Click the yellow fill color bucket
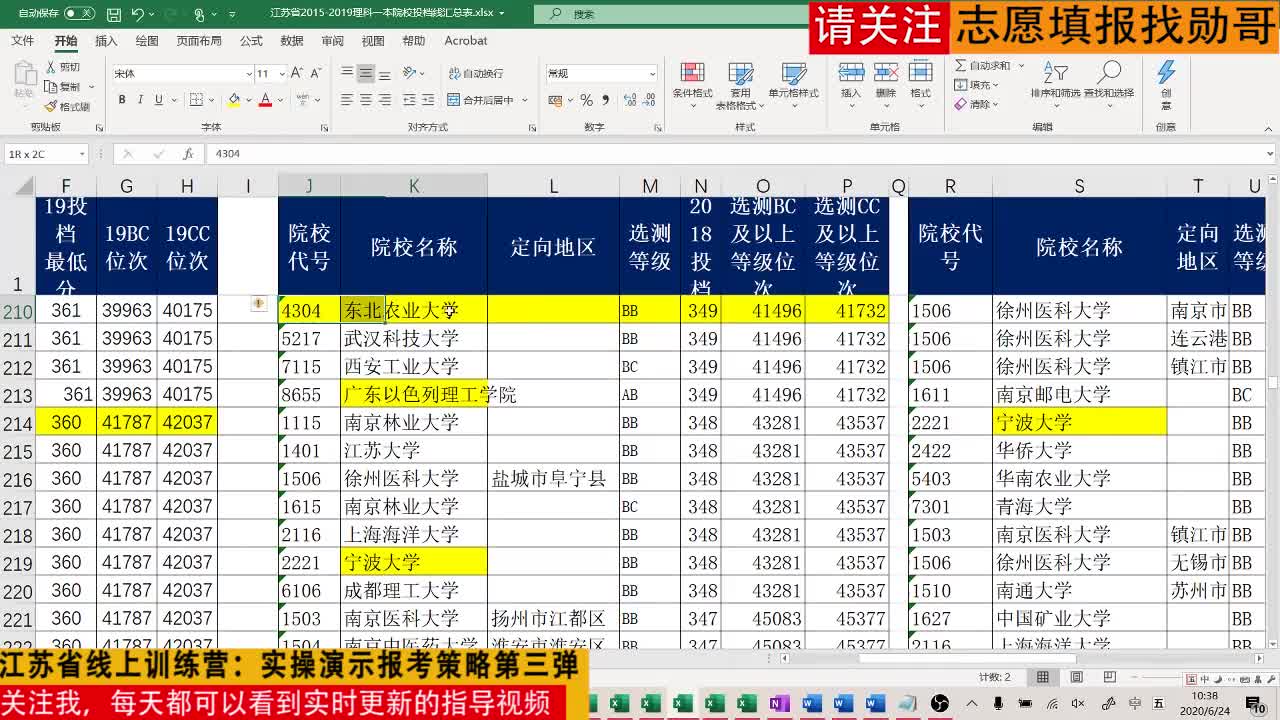Image resolution: width=1280 pixels, height=720 pixels. click(234, 100)
